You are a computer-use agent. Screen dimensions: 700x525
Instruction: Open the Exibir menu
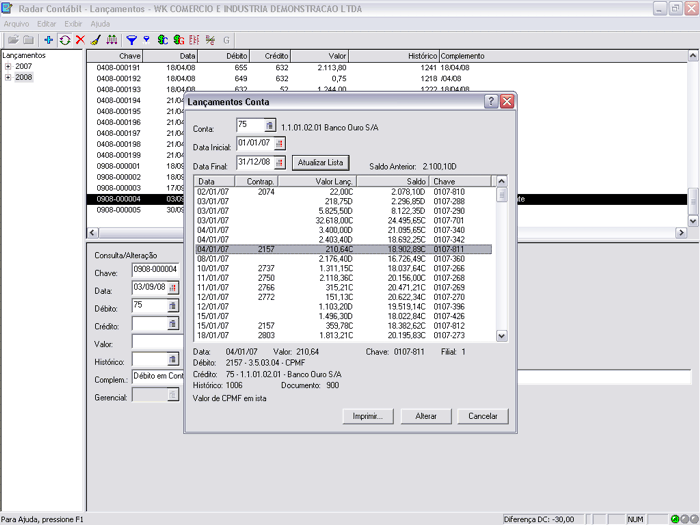pyautogui.click(x=73, y=22)
